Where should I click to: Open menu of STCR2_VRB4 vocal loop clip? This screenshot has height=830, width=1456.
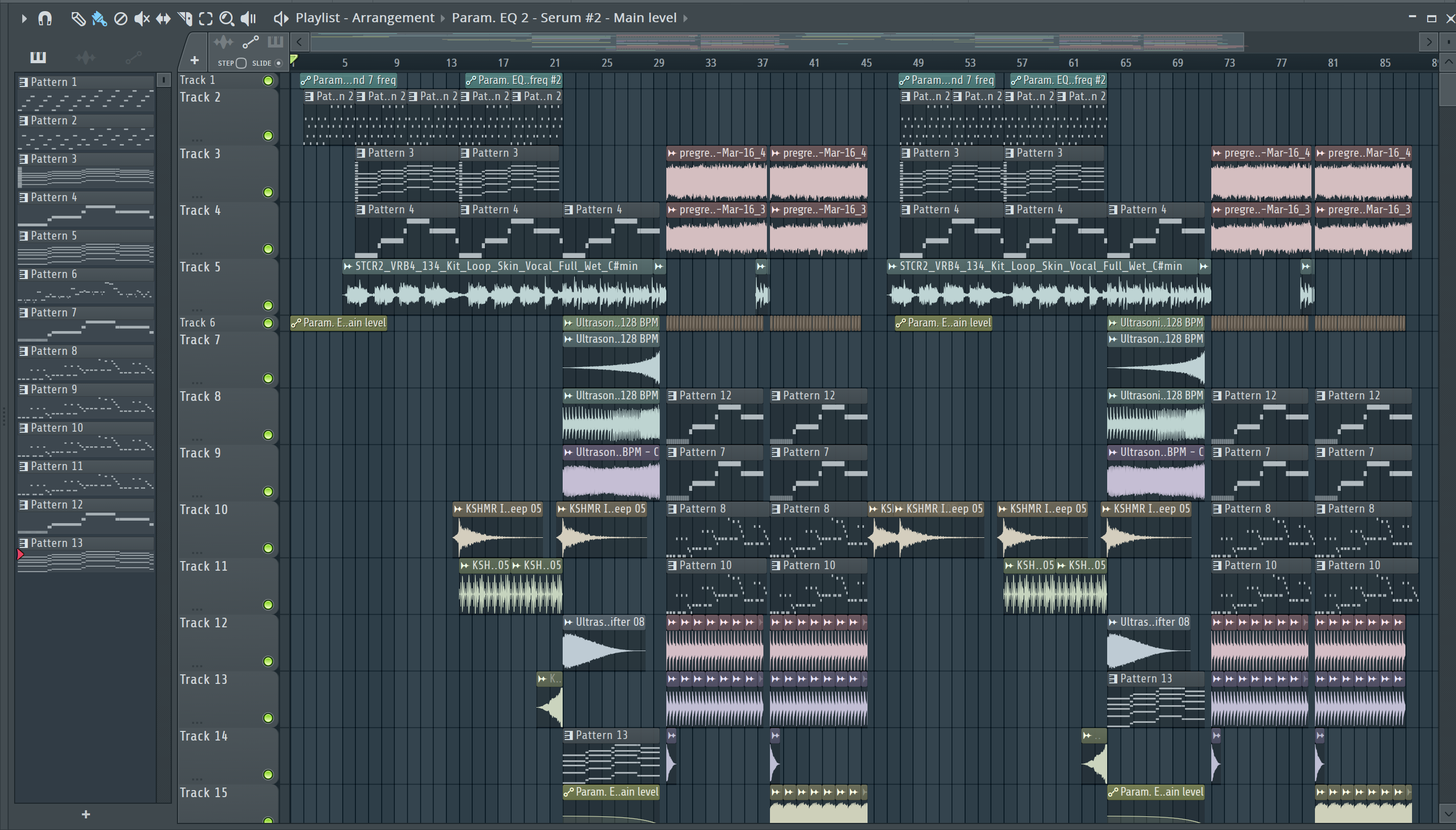click(348, 266)
